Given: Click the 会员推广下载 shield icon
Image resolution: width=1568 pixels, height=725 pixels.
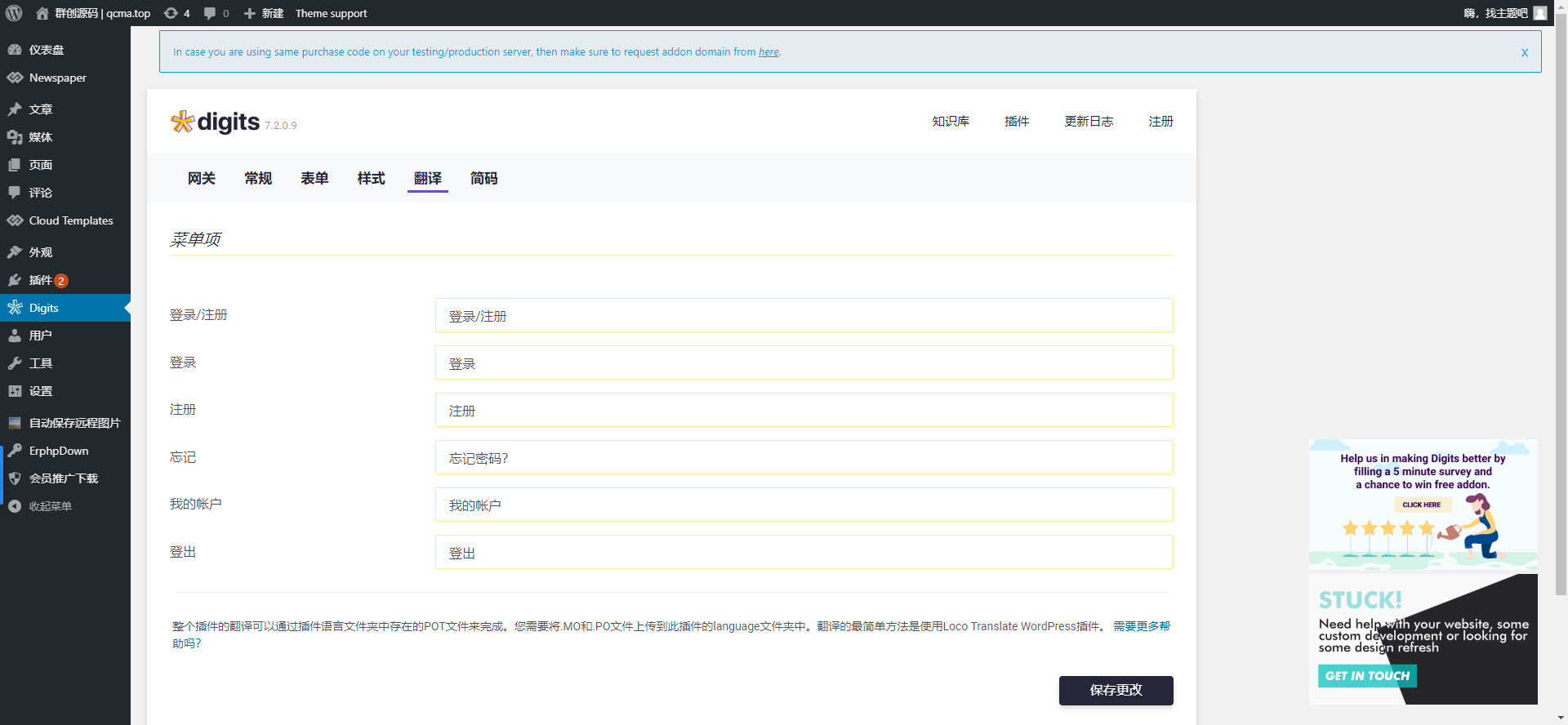Looking at the screenshot, I should (x=15, y=478).
